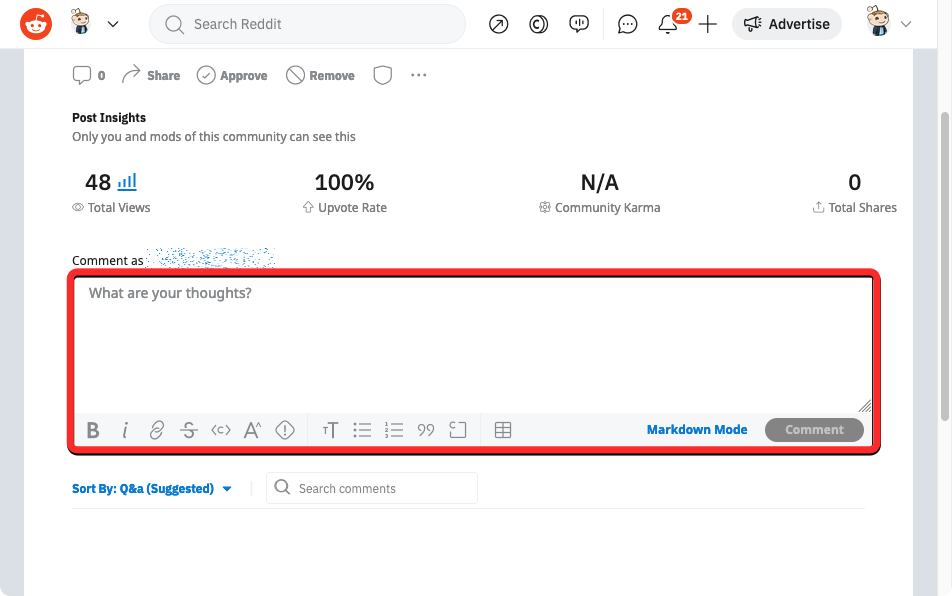Switch to Markdown Mode
The height and width of the screenshot is (596, 952).
[x=696, y=430]
